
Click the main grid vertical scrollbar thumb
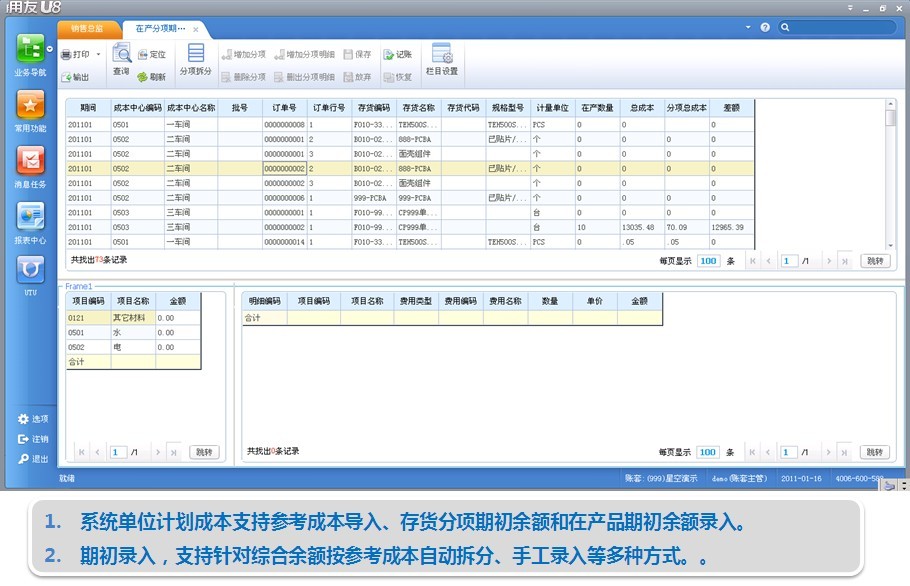(890, 118)
